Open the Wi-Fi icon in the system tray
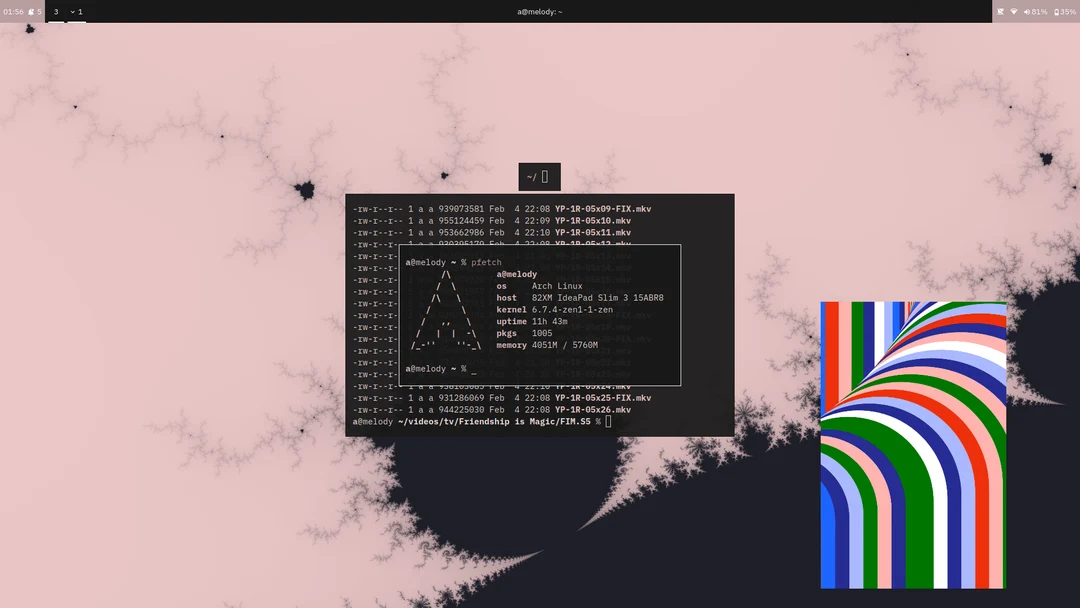 (1015, 11)
